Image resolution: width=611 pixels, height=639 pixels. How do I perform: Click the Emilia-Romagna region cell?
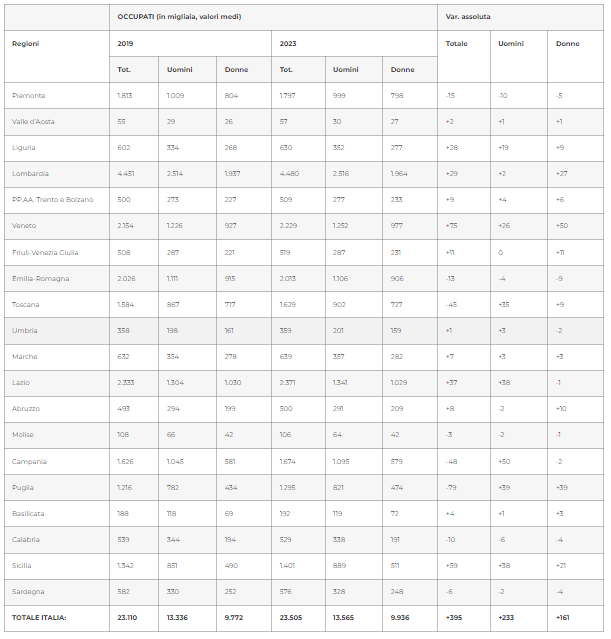coord(38,278)
